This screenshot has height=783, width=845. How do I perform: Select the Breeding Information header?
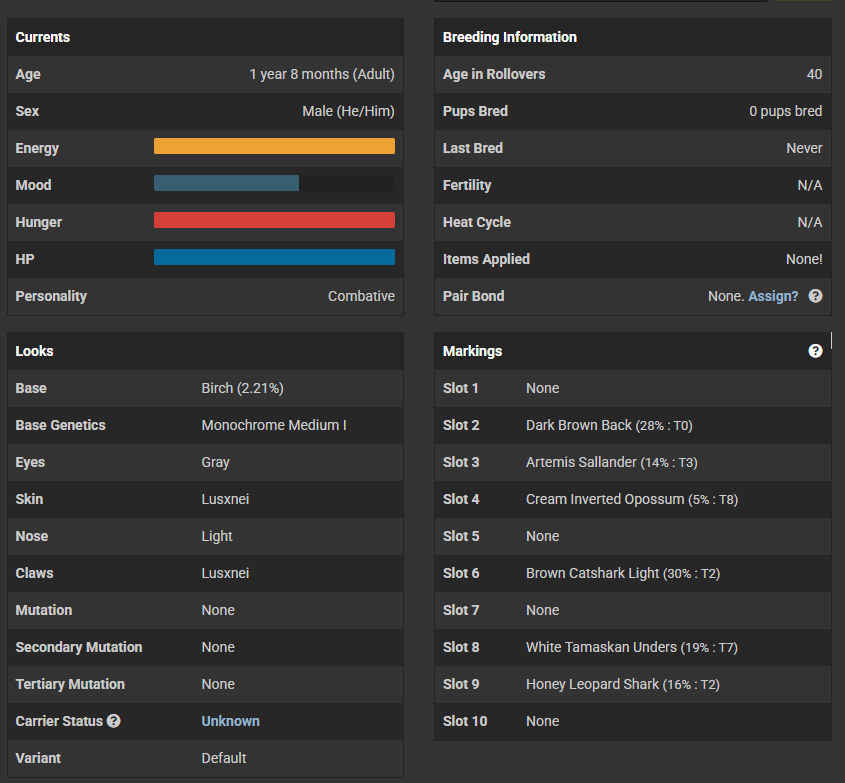tap(510, 37)
